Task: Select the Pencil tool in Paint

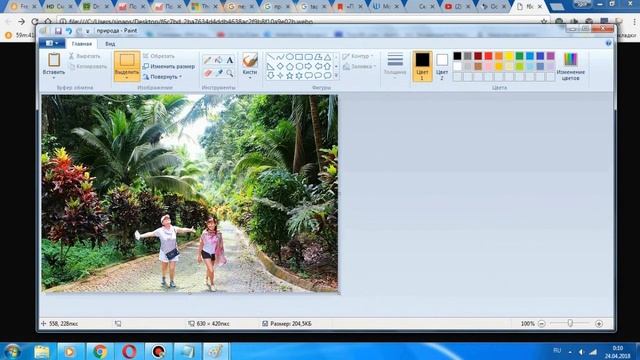Action: (x=207, y=60)
